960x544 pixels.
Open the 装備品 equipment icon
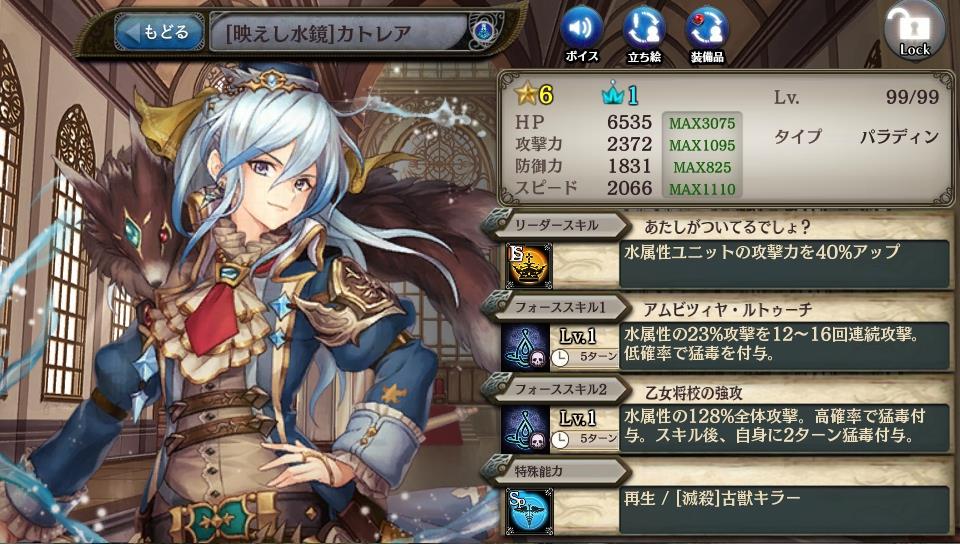(707, 35)
